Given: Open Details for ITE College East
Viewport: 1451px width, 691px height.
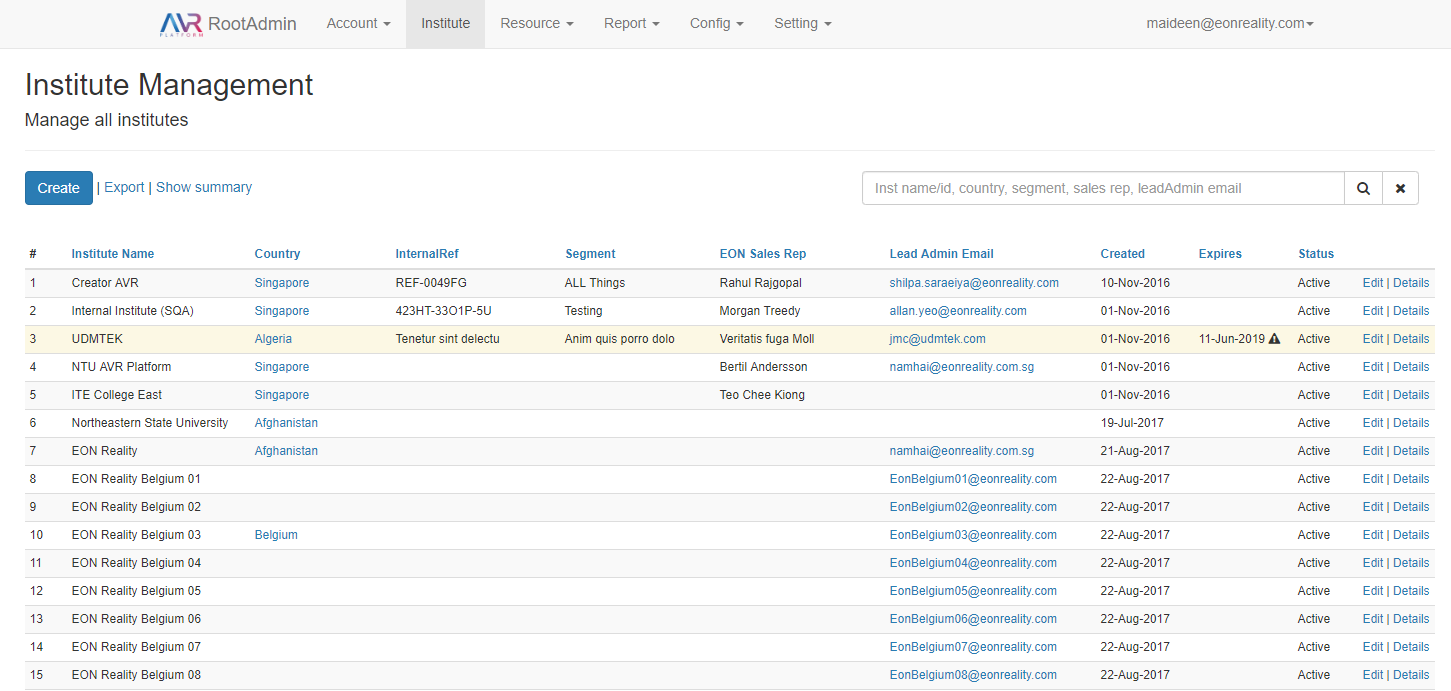Looking at the screenshot, I should pyautogui.click(x=1411, y=395).
